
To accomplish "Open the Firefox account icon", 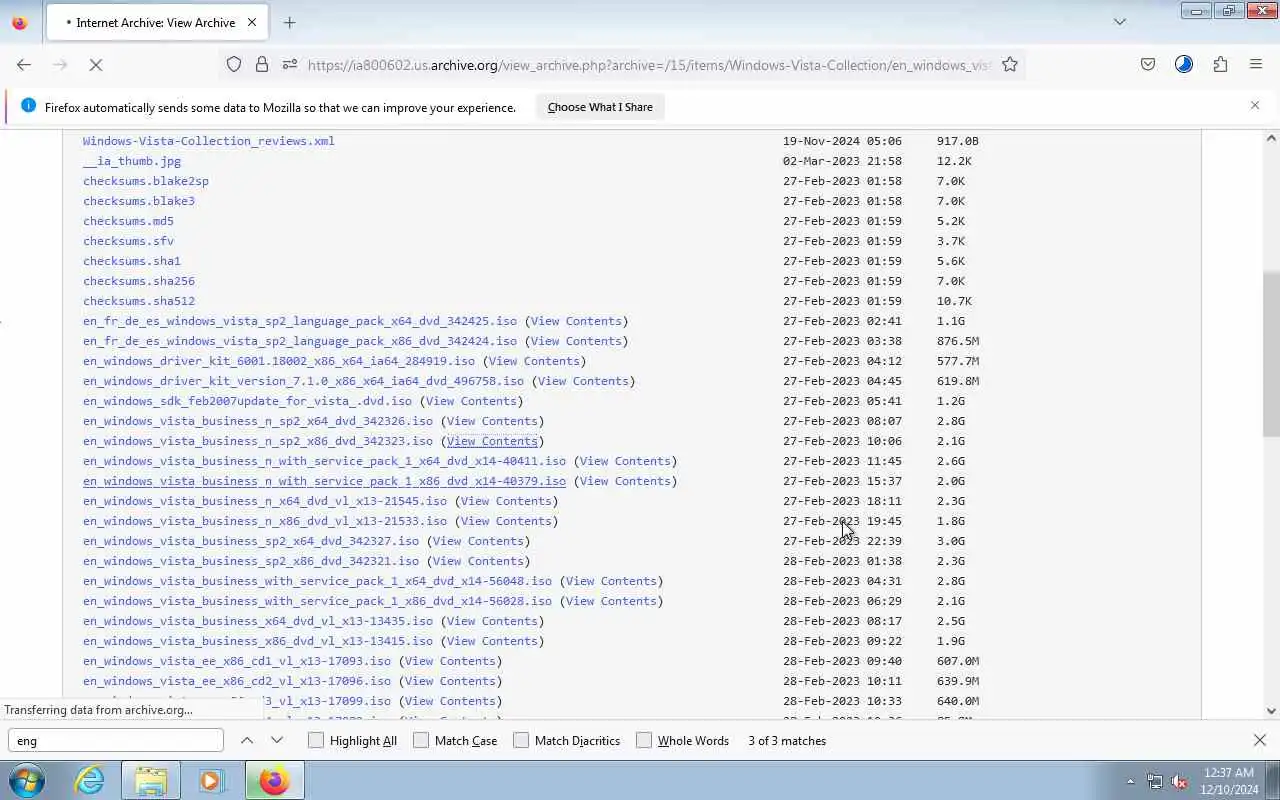I will [x=1184, y=65].
